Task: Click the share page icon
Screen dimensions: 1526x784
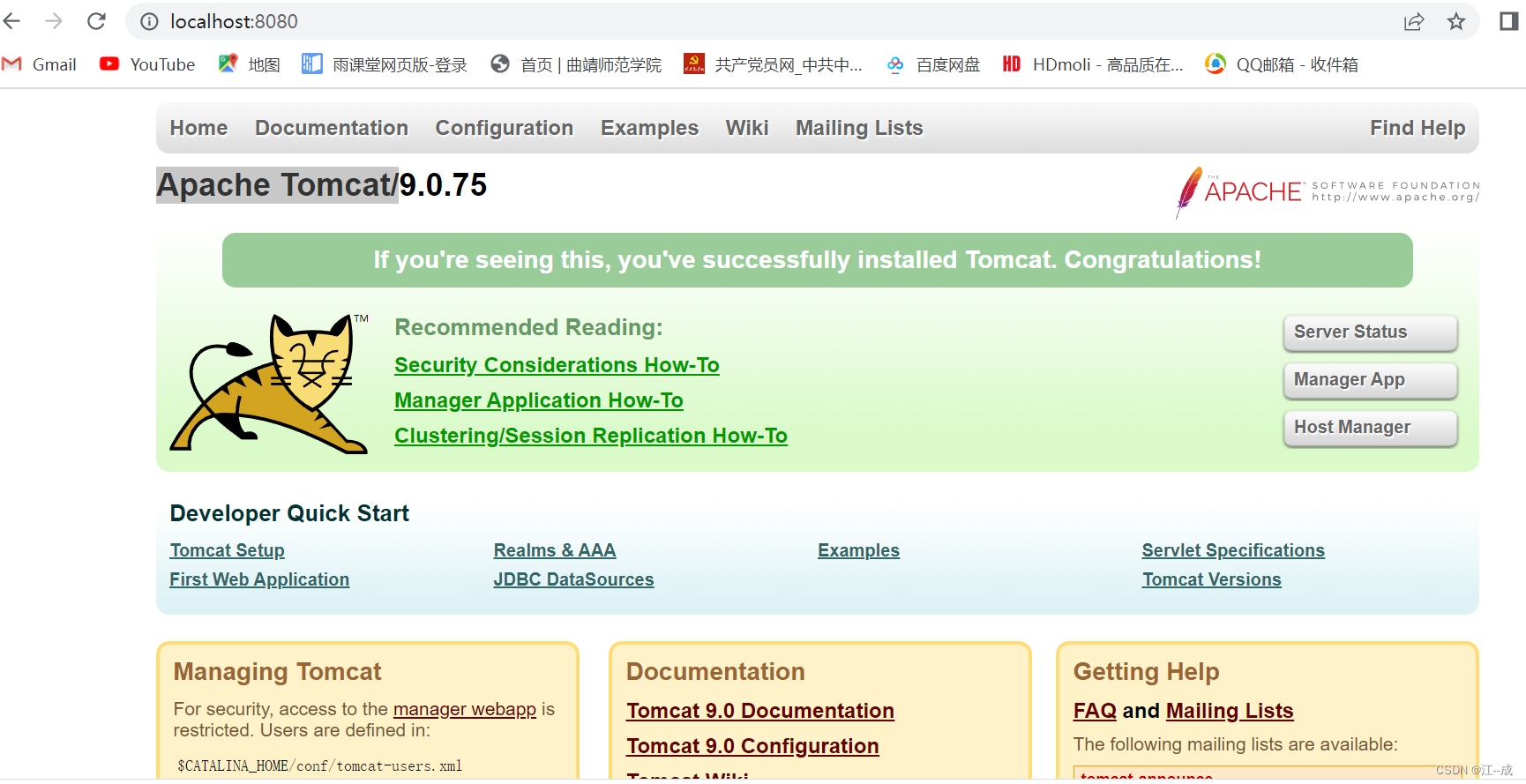Action: click(x=1414, y=21)
